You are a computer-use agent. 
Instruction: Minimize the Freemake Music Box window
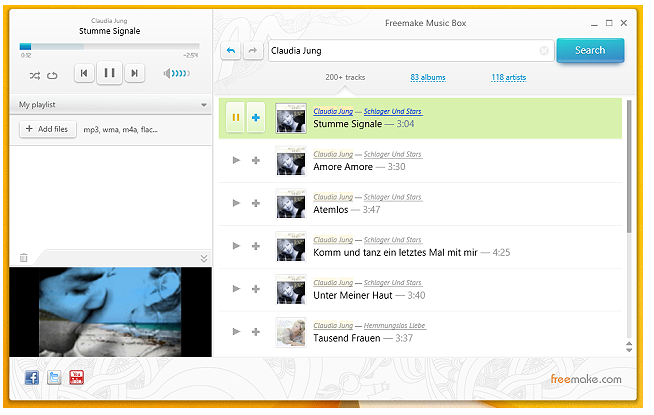click(x=594, y=24)
